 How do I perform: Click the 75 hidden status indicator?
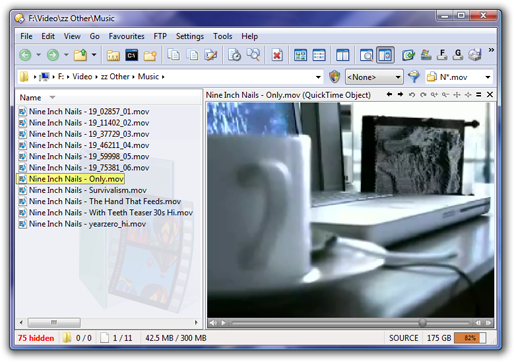point(36,338)
